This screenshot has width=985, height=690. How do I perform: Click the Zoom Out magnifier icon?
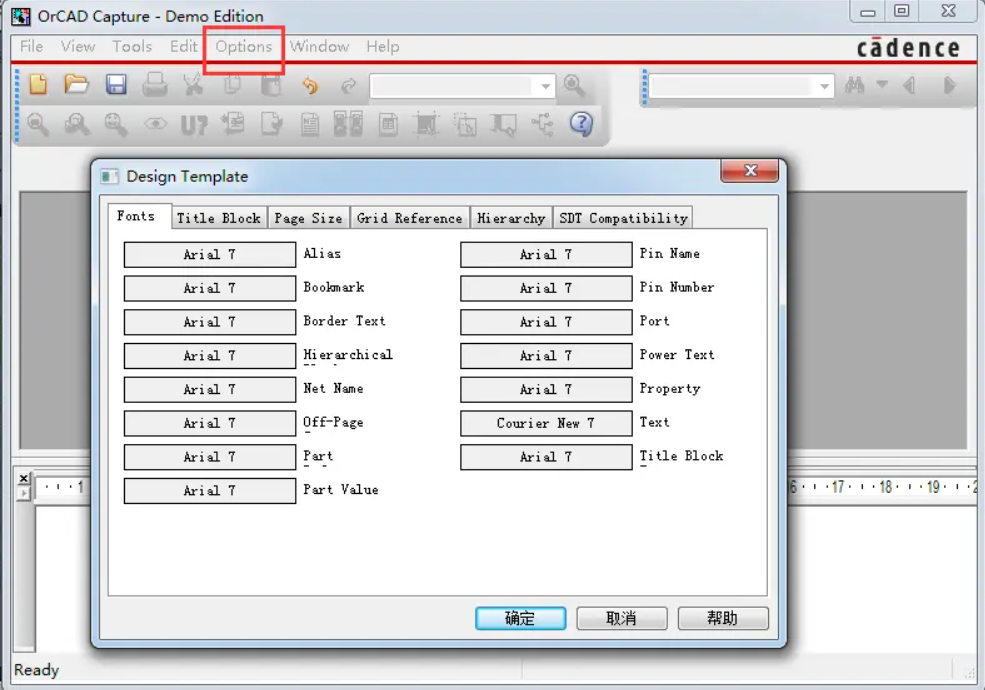(77, 124)
